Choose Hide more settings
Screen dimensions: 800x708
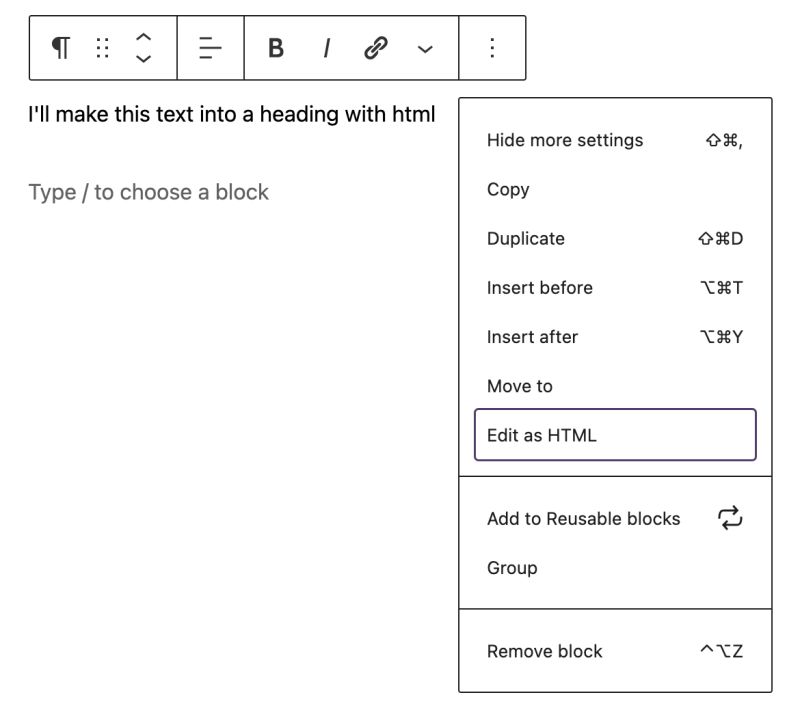coord(565,140)
